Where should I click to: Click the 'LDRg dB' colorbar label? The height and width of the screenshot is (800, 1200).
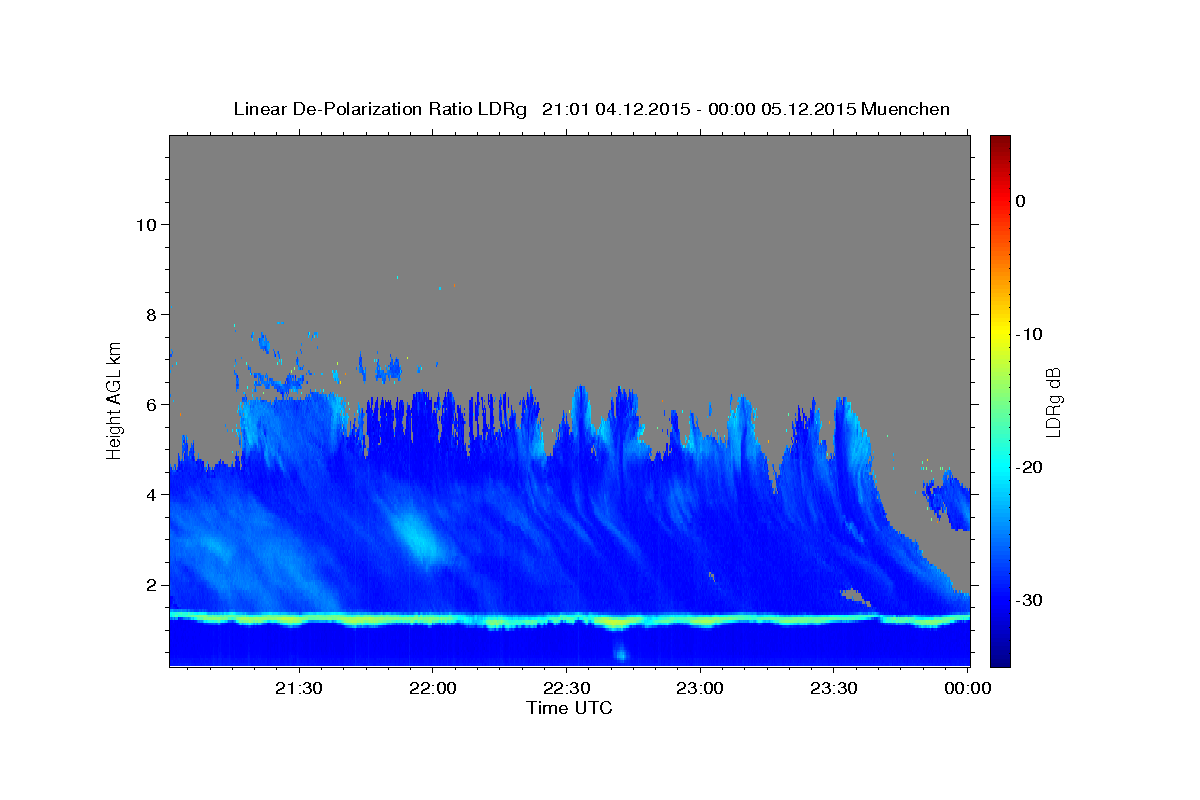1053,402
